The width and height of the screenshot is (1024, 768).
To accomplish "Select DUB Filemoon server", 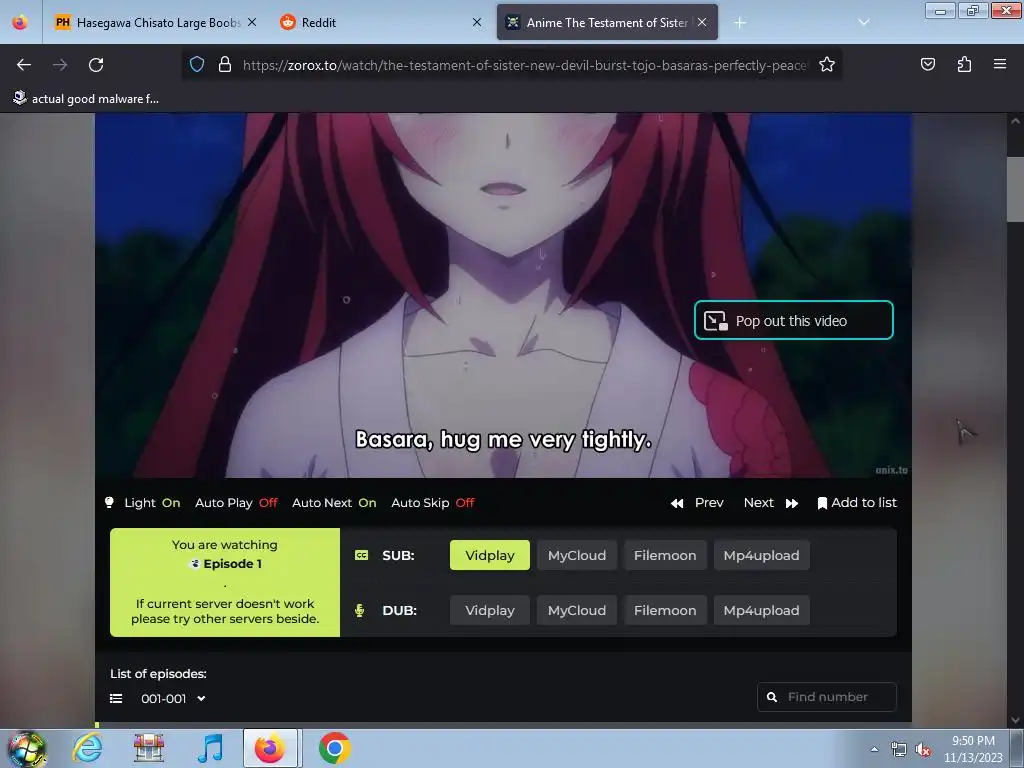I will tap(665, 611).
